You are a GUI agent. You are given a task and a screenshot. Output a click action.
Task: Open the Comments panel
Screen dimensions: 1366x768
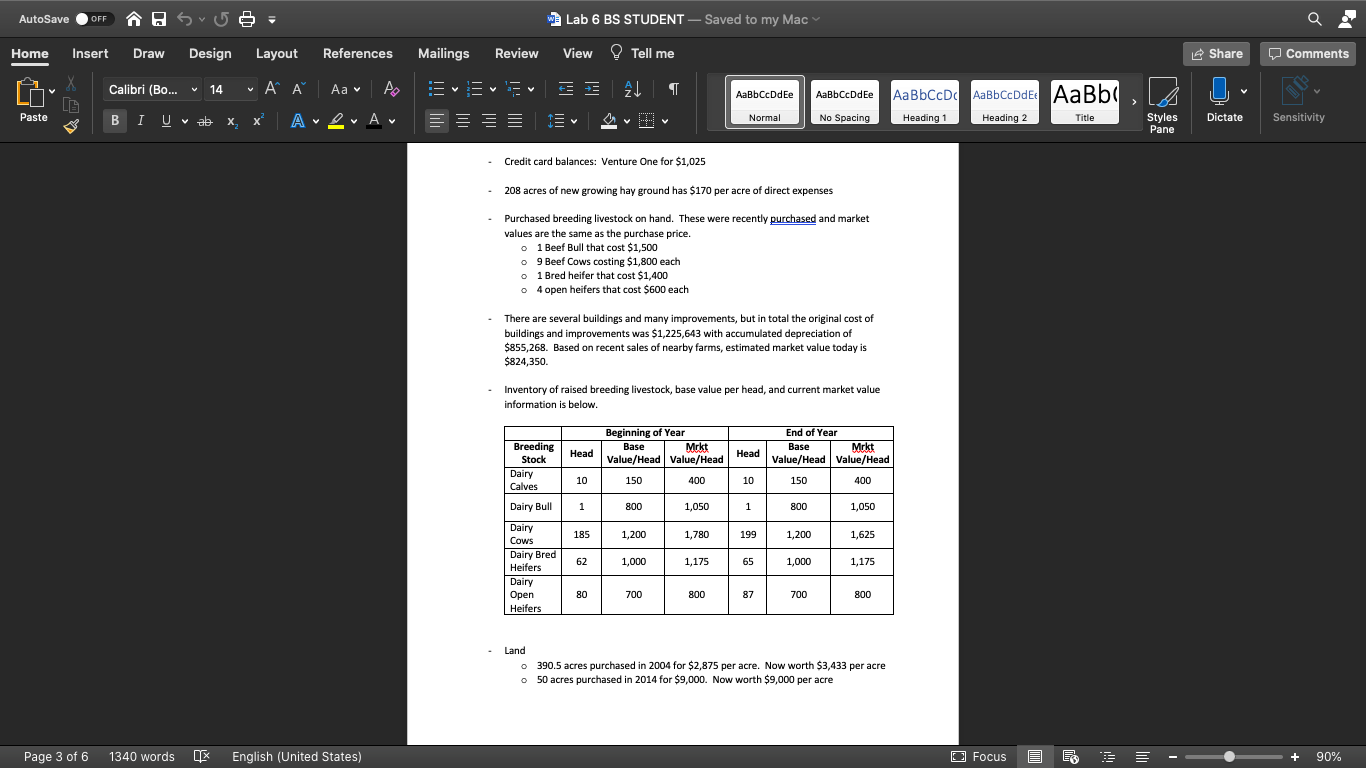click(x=1307, y=53)
